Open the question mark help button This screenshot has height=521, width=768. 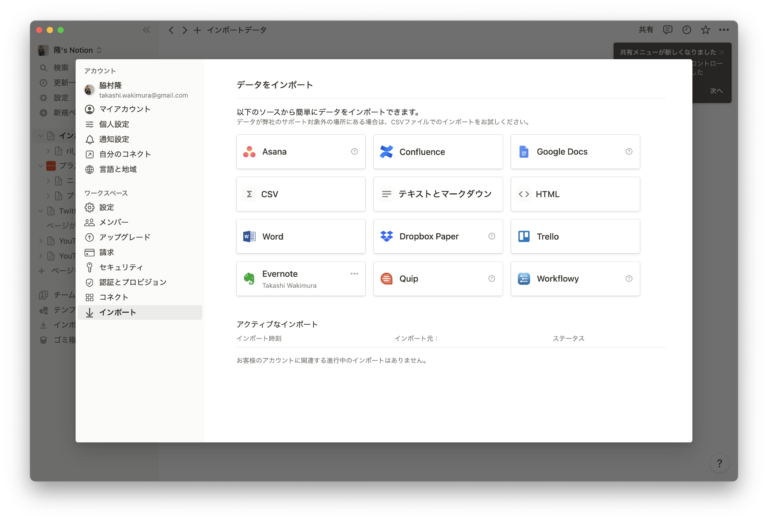click(x=718, y=463)
